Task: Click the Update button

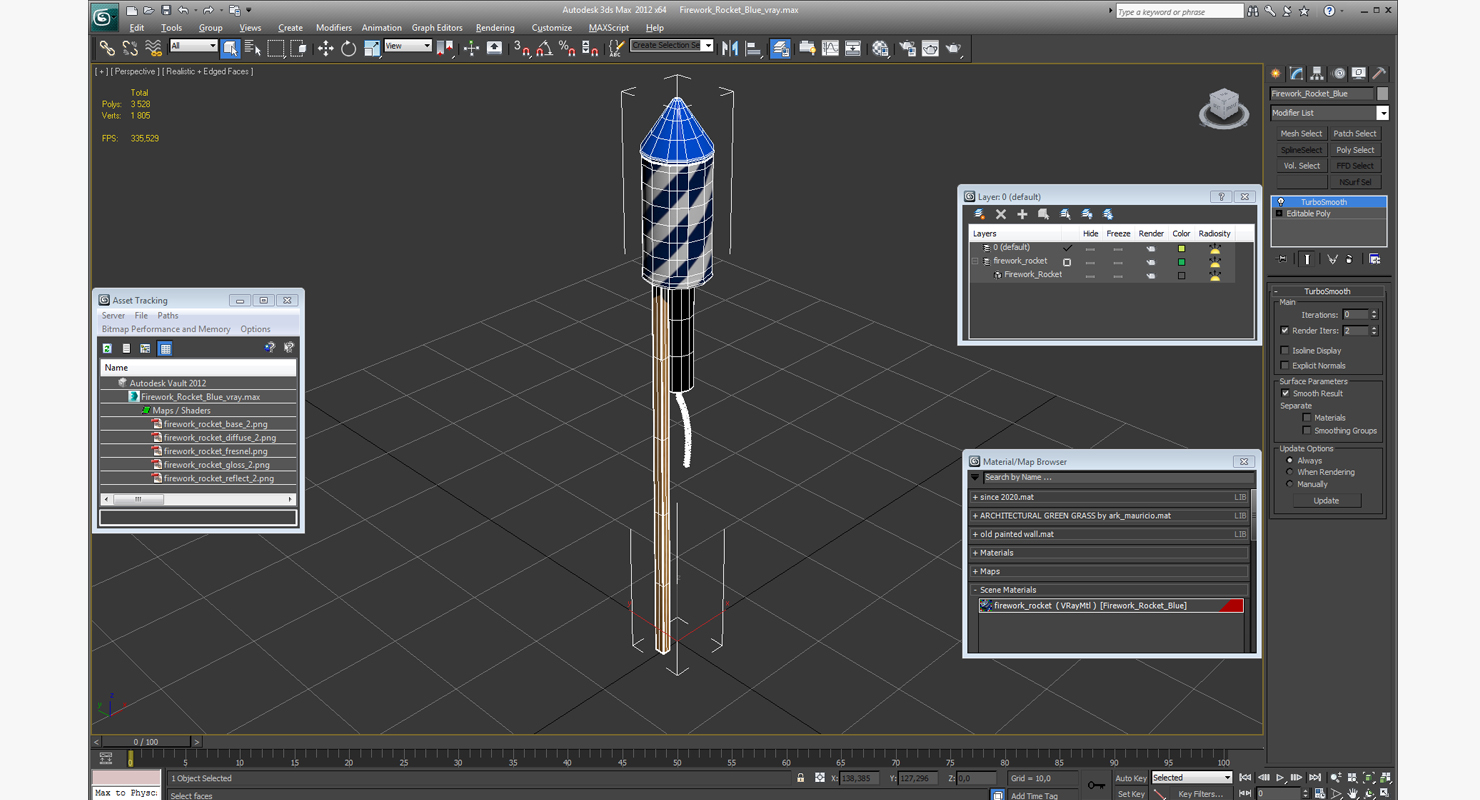Action: (x=1326, y=501)
